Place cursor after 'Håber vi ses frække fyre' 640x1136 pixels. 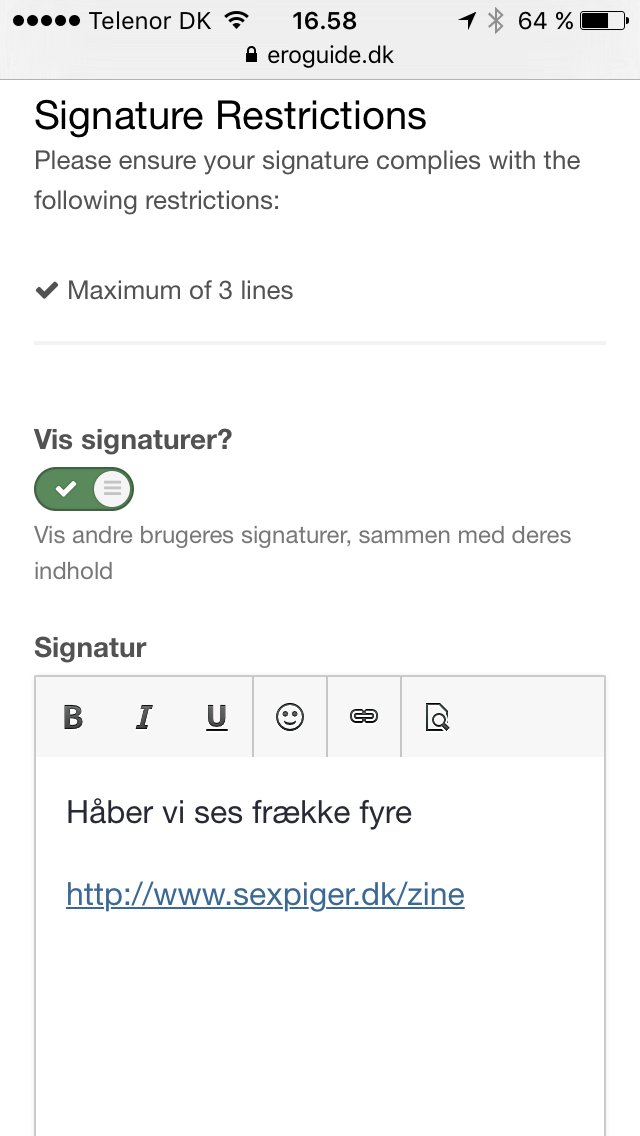coord(413,812)
